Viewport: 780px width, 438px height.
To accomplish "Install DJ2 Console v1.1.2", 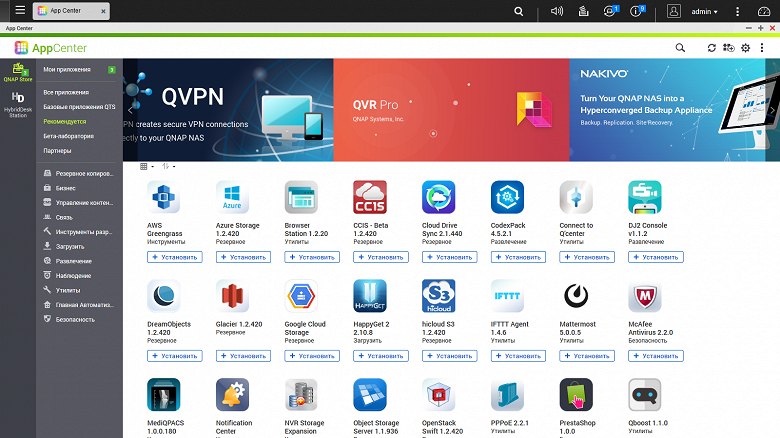I will [656, 257].
